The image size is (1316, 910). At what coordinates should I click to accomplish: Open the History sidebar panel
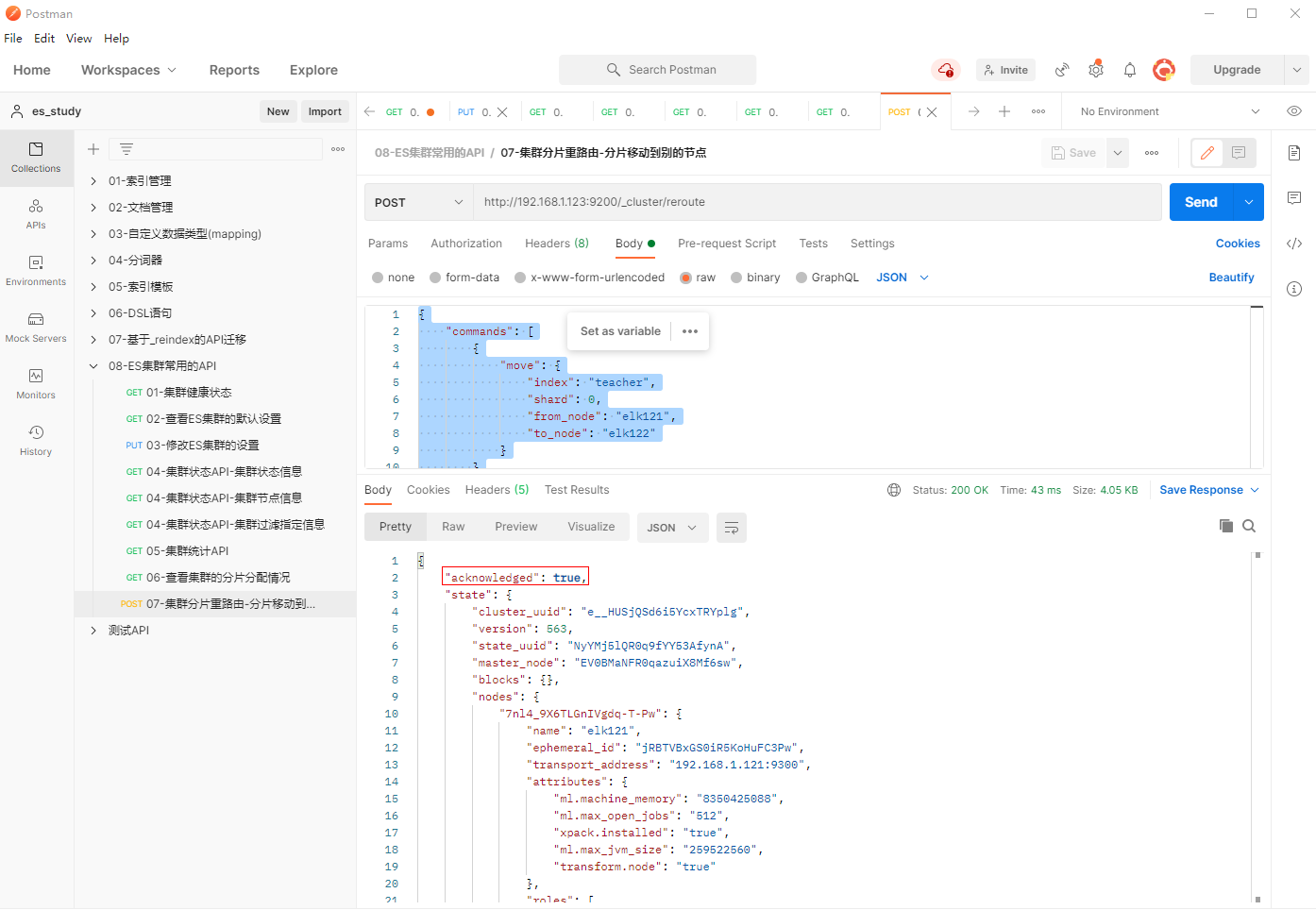click(36, 441)
